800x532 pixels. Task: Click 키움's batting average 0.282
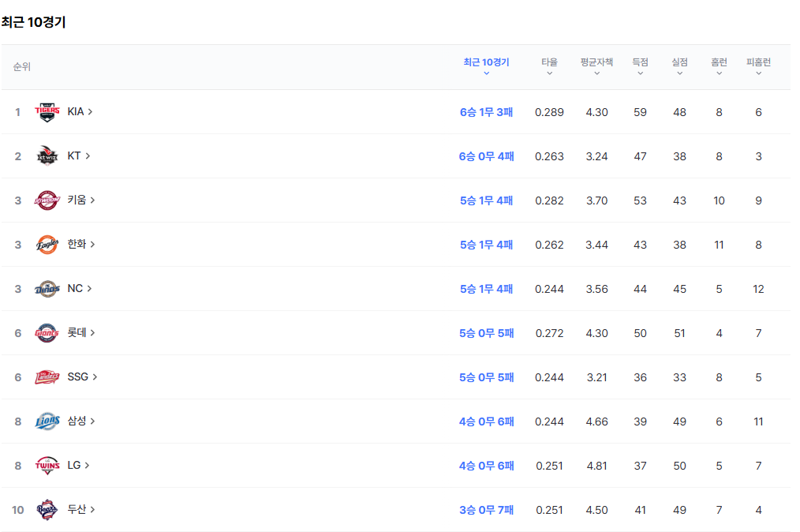pyautogui.click(x=549, y=200)
